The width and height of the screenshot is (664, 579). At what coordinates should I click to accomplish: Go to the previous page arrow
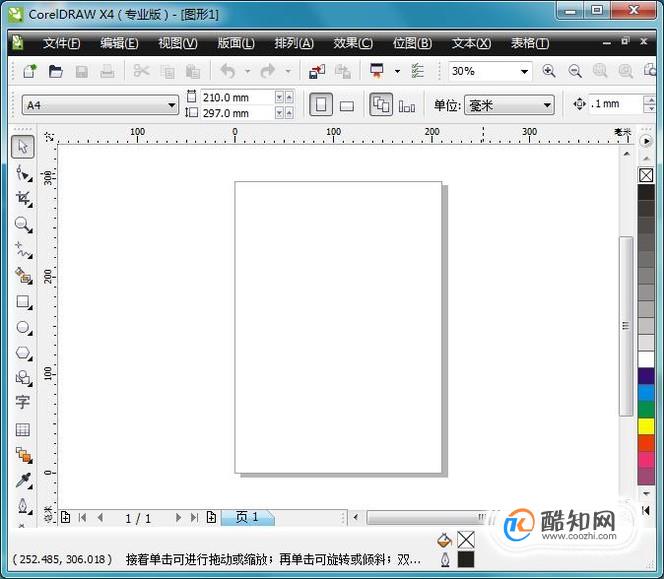click(x=100, y=517)
